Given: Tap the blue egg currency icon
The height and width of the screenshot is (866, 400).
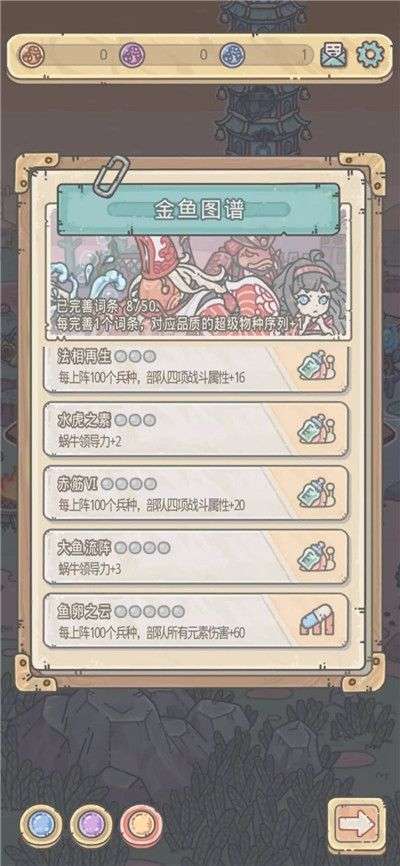Looking at the screenshot, I should pyautogui.click(x=232, y=55).
